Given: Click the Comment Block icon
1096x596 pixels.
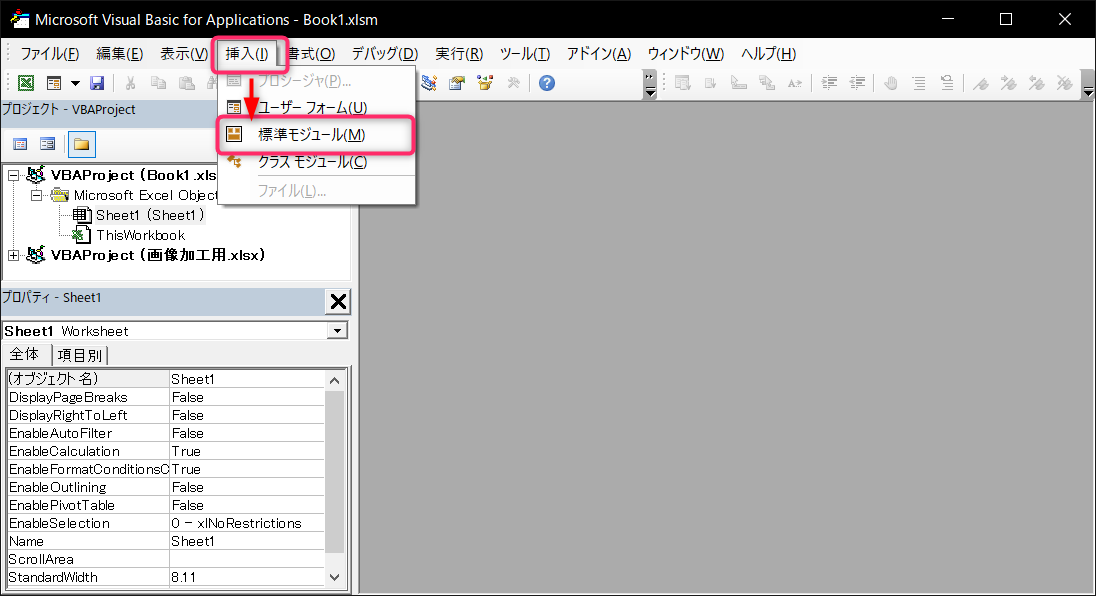Looking at the screenshot, I should pyautogui.click(x=919, y=83).
